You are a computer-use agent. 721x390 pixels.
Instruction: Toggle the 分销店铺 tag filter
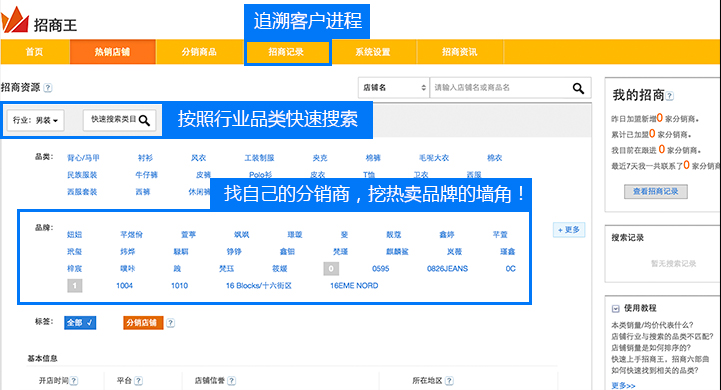pyautogui.click(x=143, y=323)
